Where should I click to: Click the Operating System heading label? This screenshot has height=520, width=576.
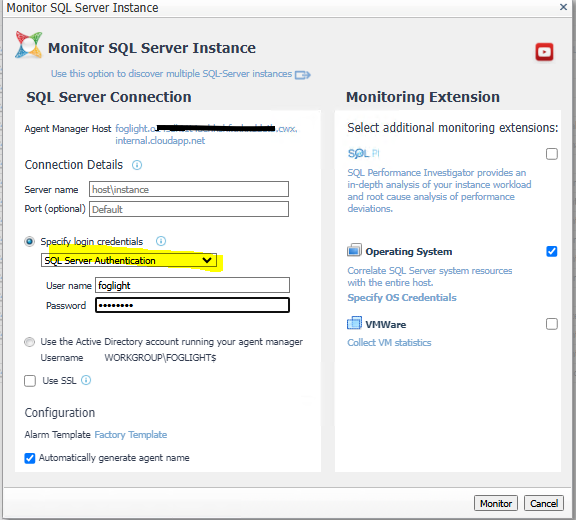pyautogui.click(x=409, y=252)
